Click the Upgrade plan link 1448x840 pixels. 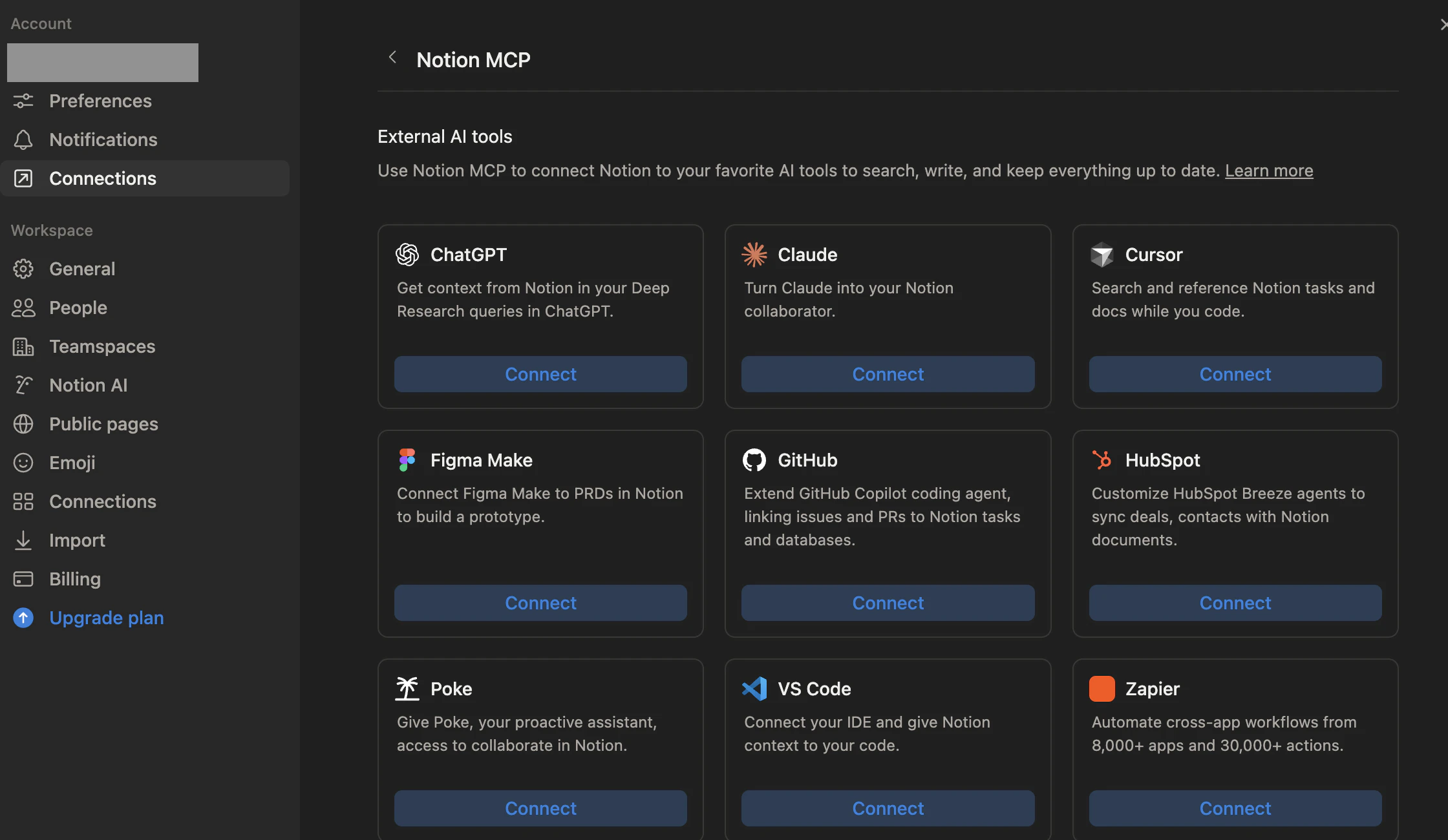[107, 618]
